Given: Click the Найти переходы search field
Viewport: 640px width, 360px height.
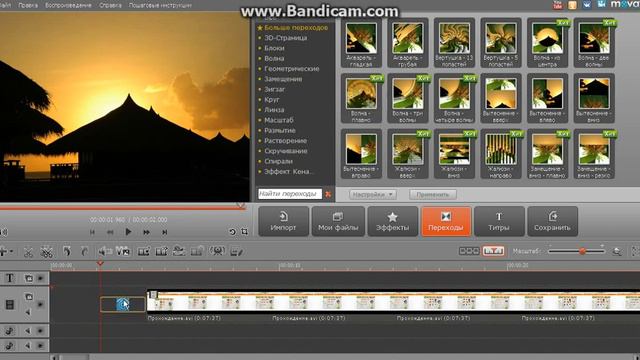Looking at the screenshot, I should 289,194.
